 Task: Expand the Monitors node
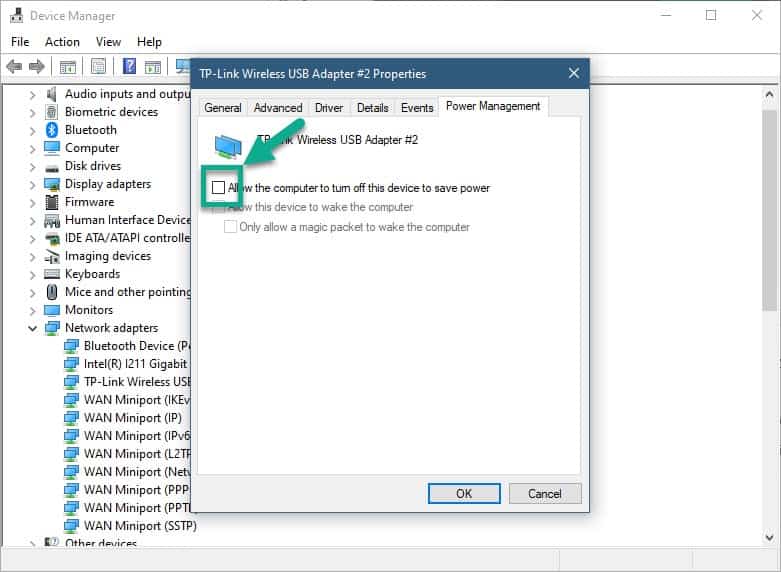pyautogui.click(x=32, y=311)
